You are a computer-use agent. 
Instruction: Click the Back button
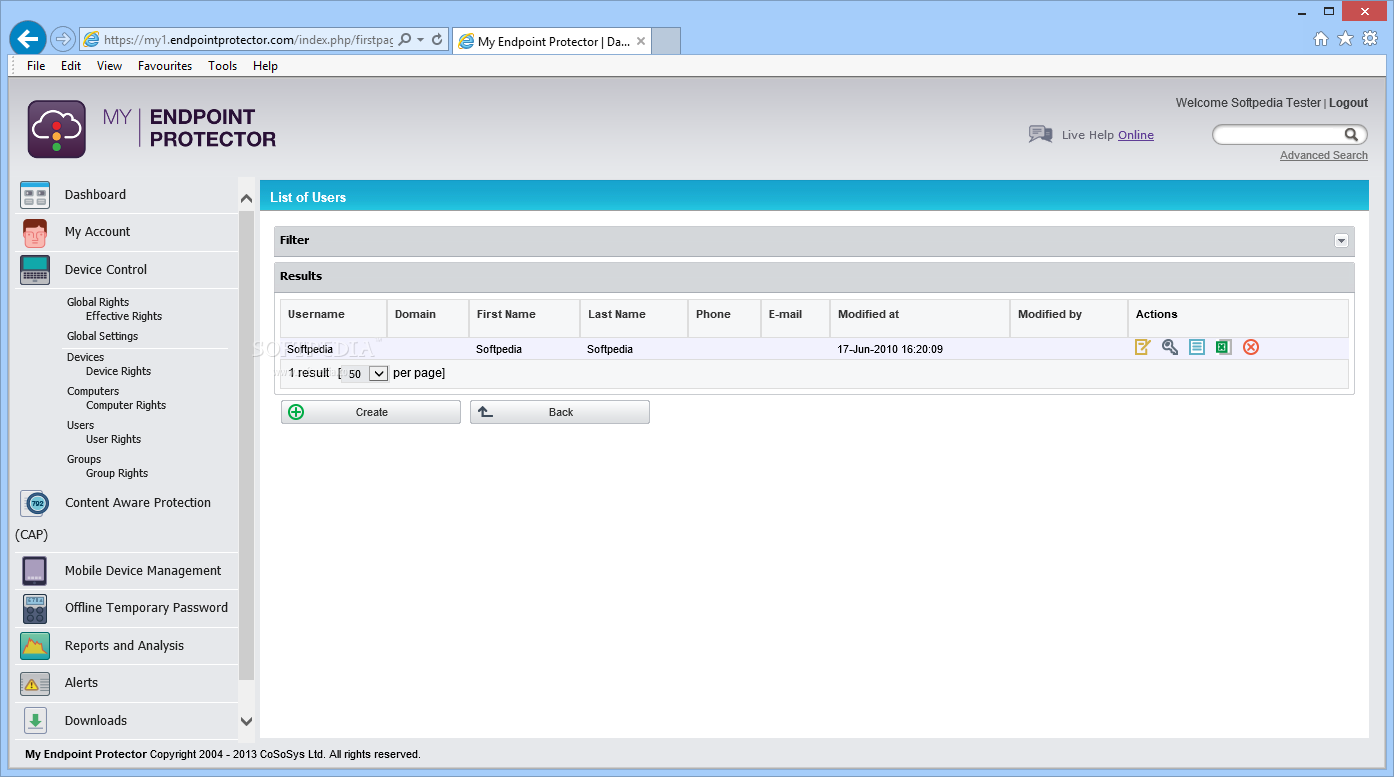click(560, 412)
